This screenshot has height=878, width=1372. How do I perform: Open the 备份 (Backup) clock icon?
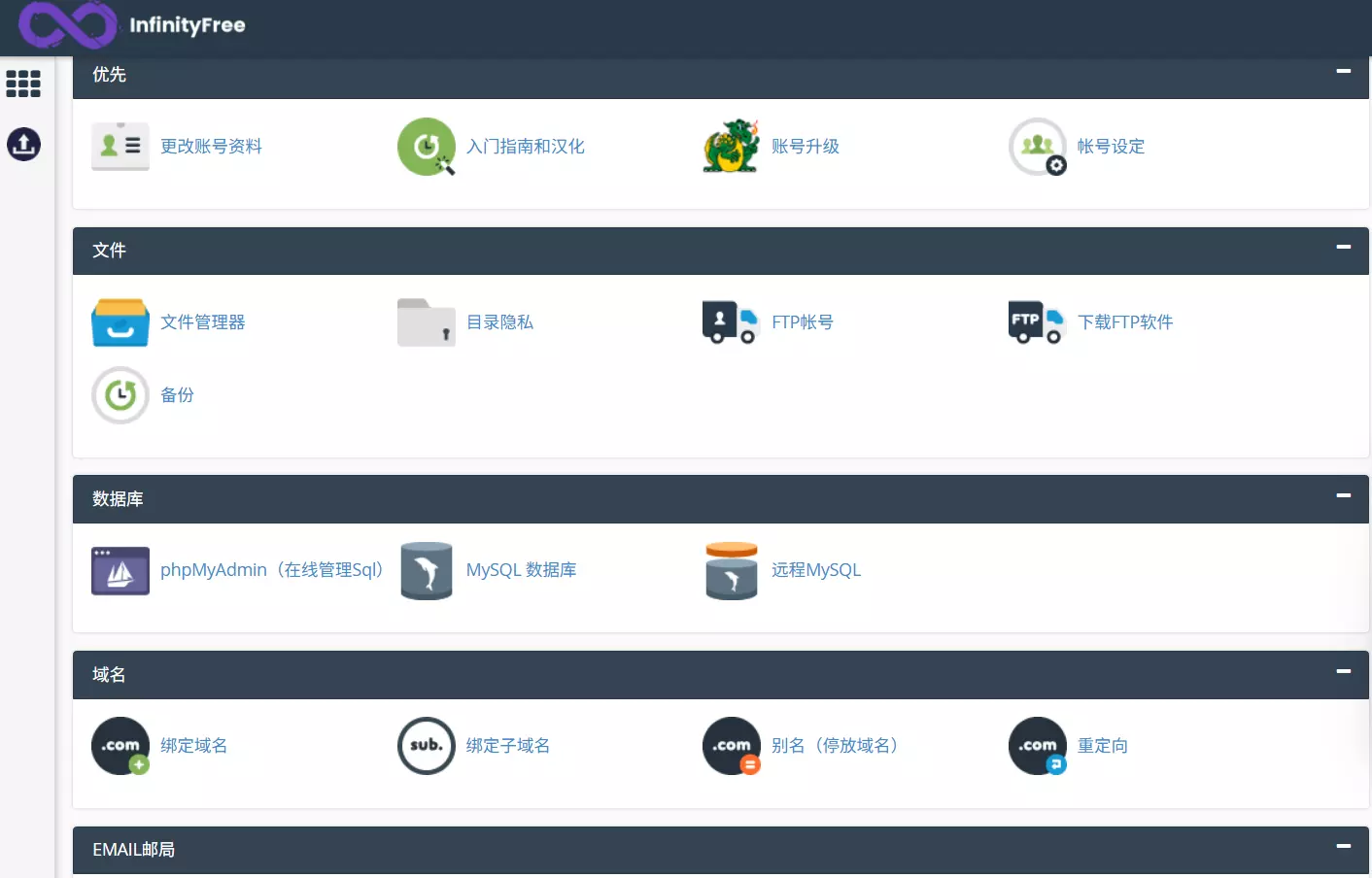coord(120,395)
